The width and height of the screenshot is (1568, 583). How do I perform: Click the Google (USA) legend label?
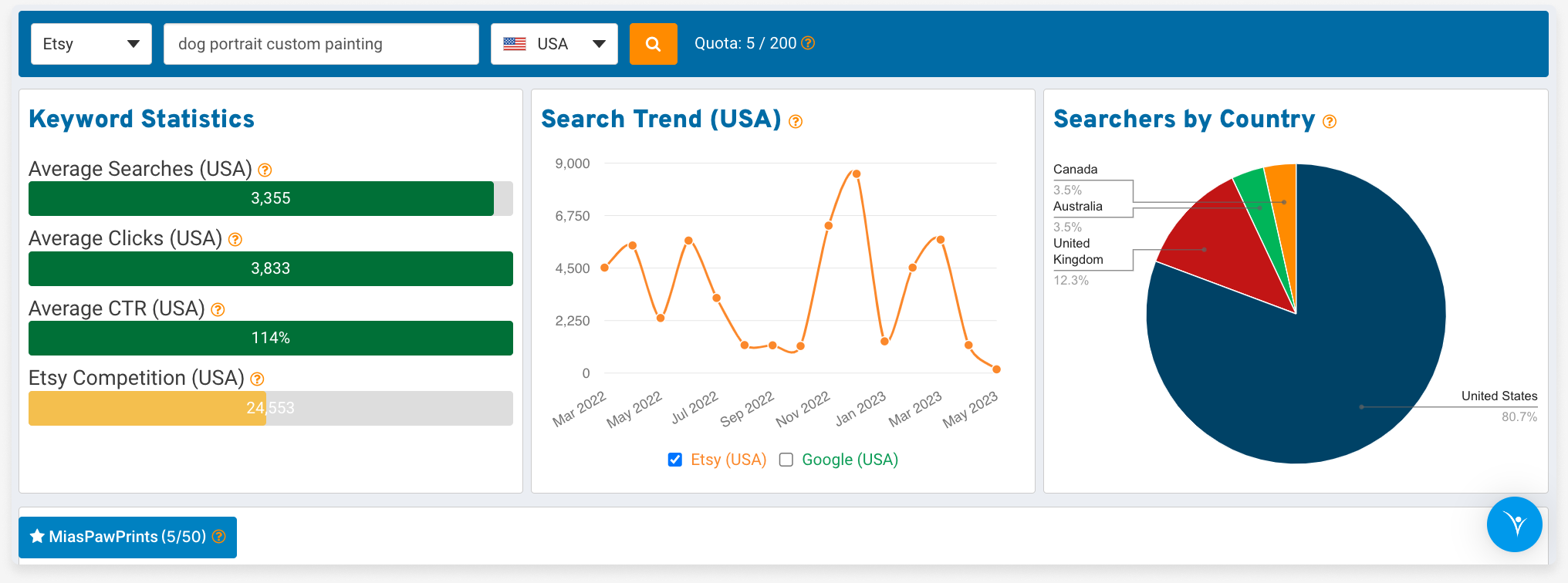pyautogui.click(x=850, y=460)
